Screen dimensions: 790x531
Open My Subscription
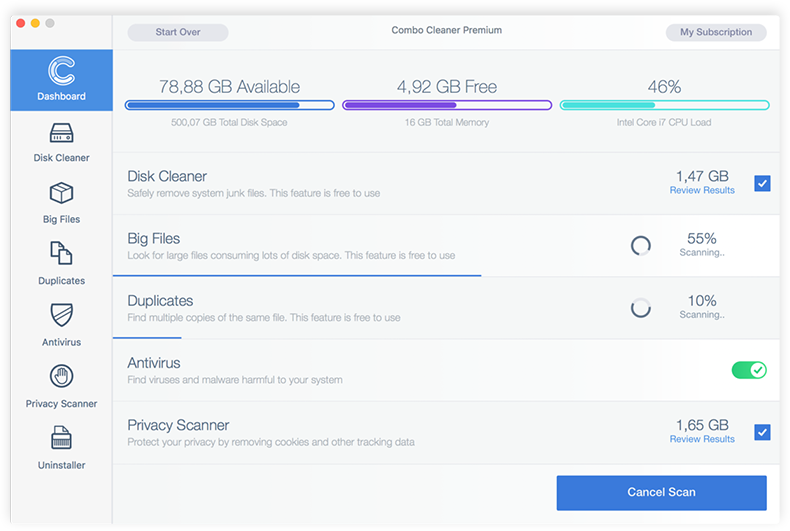pos(716,32)
